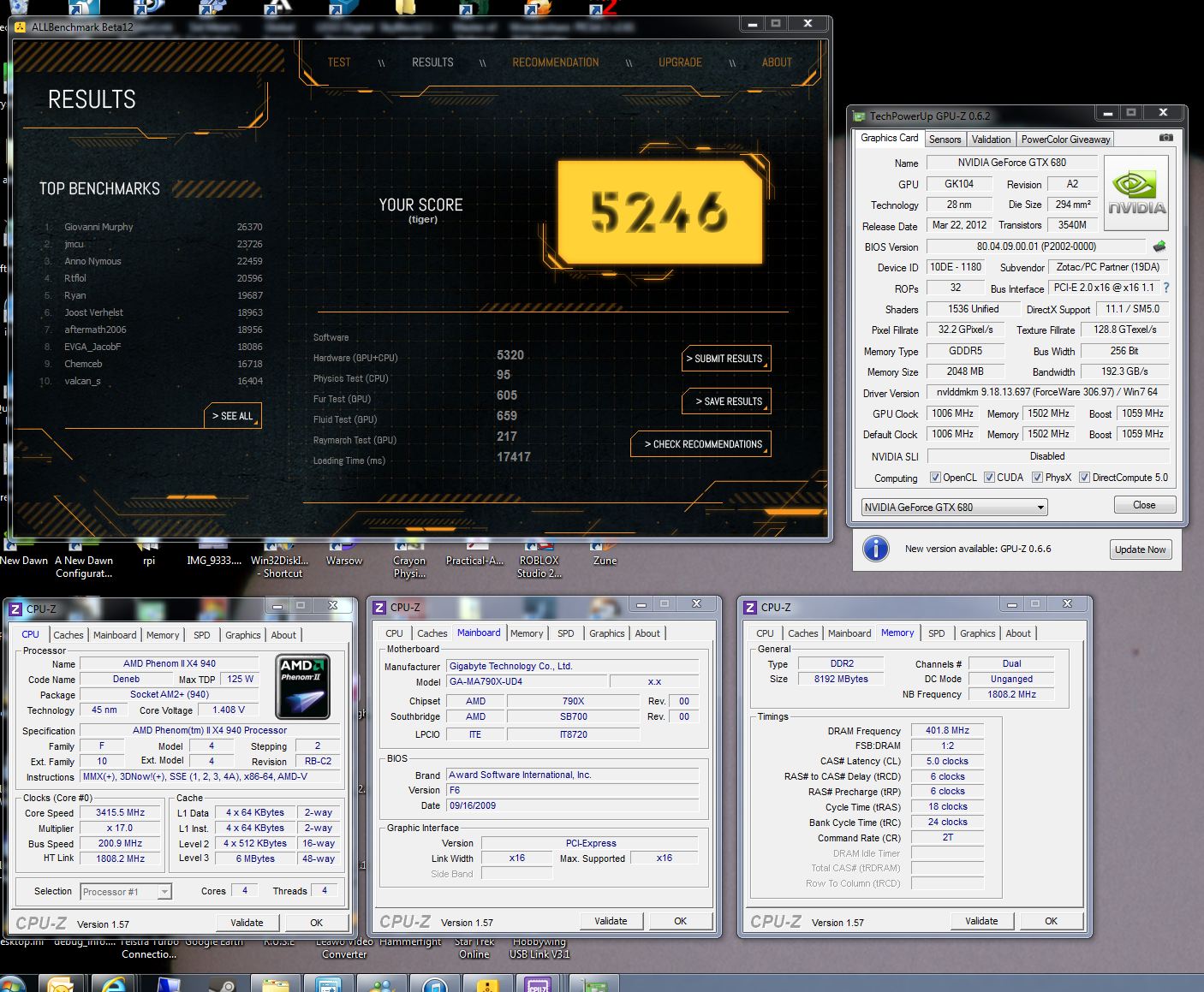Select the Star Trek Online desktop icon
The image size is (1204, 992).
point(474,947)
